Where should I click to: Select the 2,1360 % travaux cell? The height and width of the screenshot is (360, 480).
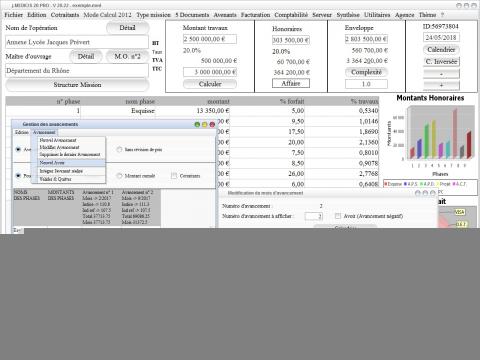[x=342, y=142]
